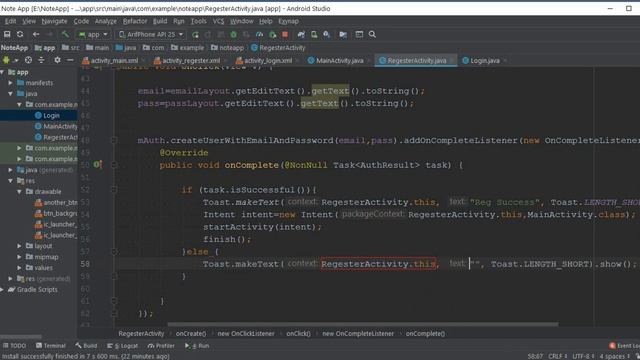
Task: Hide the Project panel with minus icon
Action: tap(70, 60)
